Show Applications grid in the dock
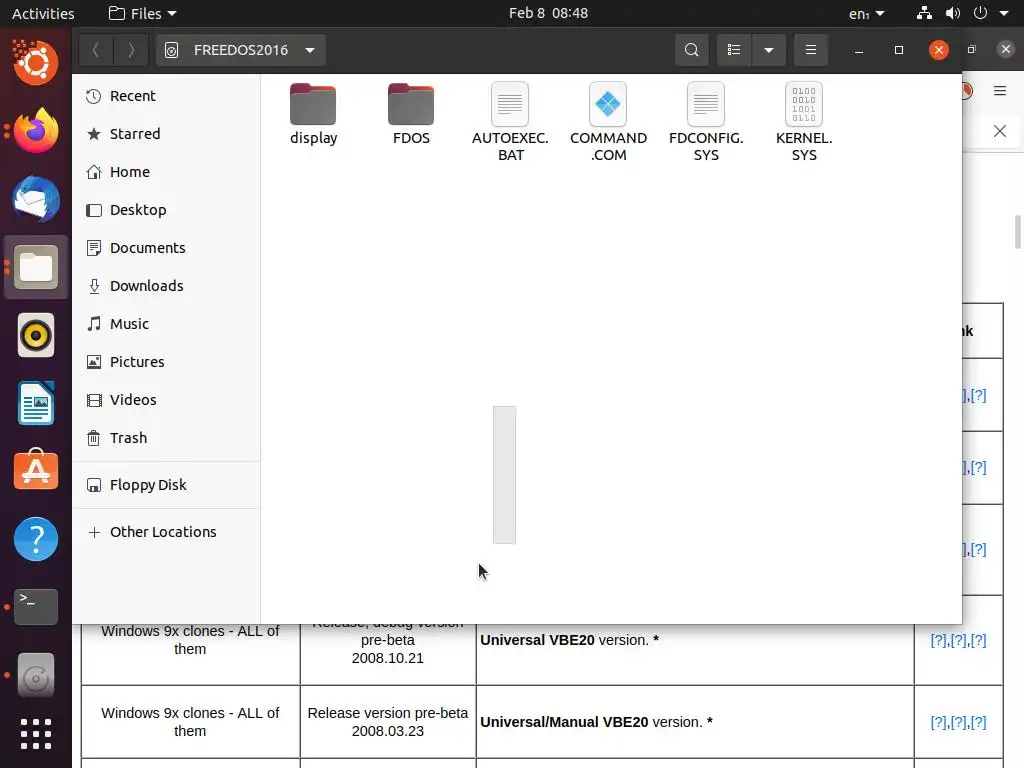1024x768 pixels. [36, 734]
